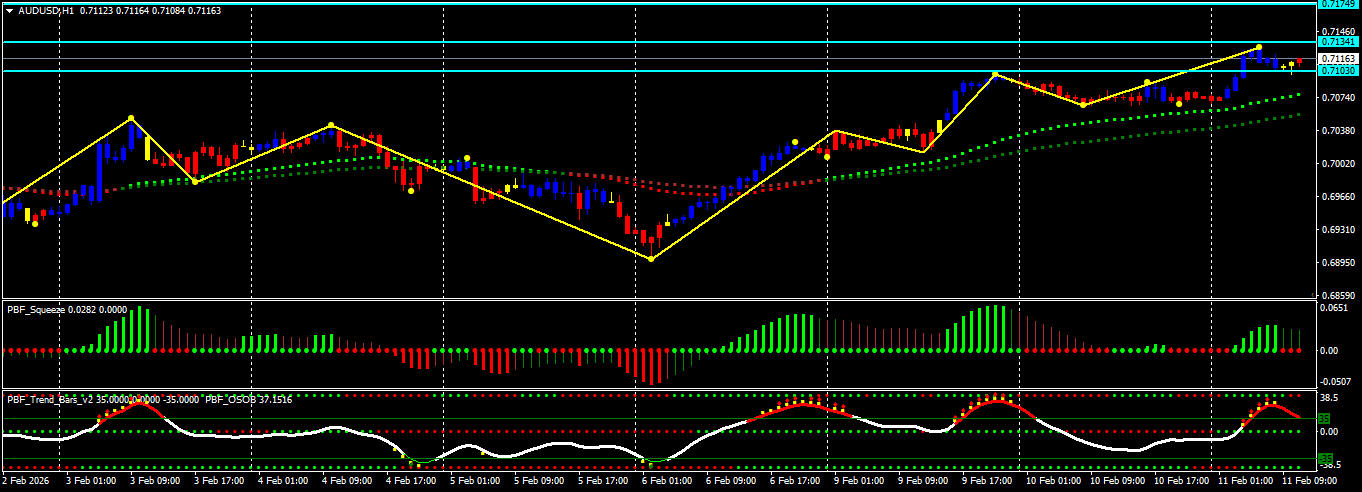This screenshot has height=492, width=1362.
Task: Click the -0.0507 squeeze scale value
Action: tap(1337, 382)
